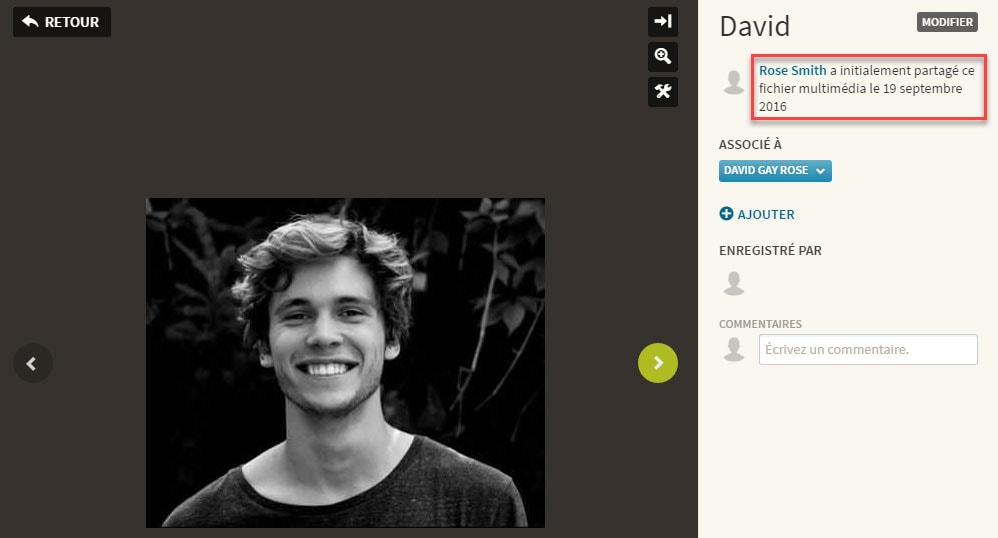Screen dimensions: 998x538
Task: Click the avatar beside the comment box
Action: point(734,349)
